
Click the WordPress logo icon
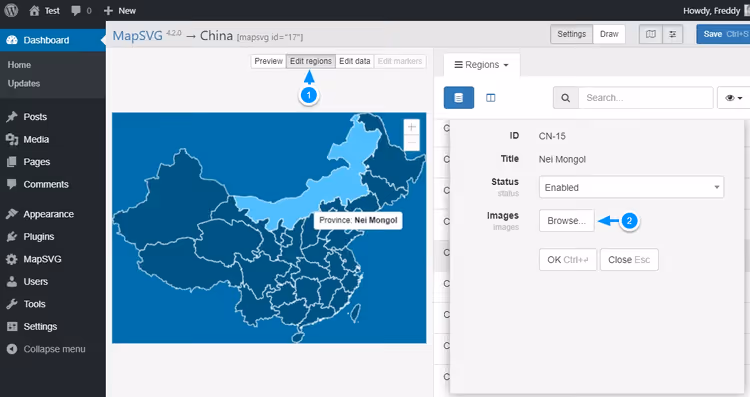point(11,10)
